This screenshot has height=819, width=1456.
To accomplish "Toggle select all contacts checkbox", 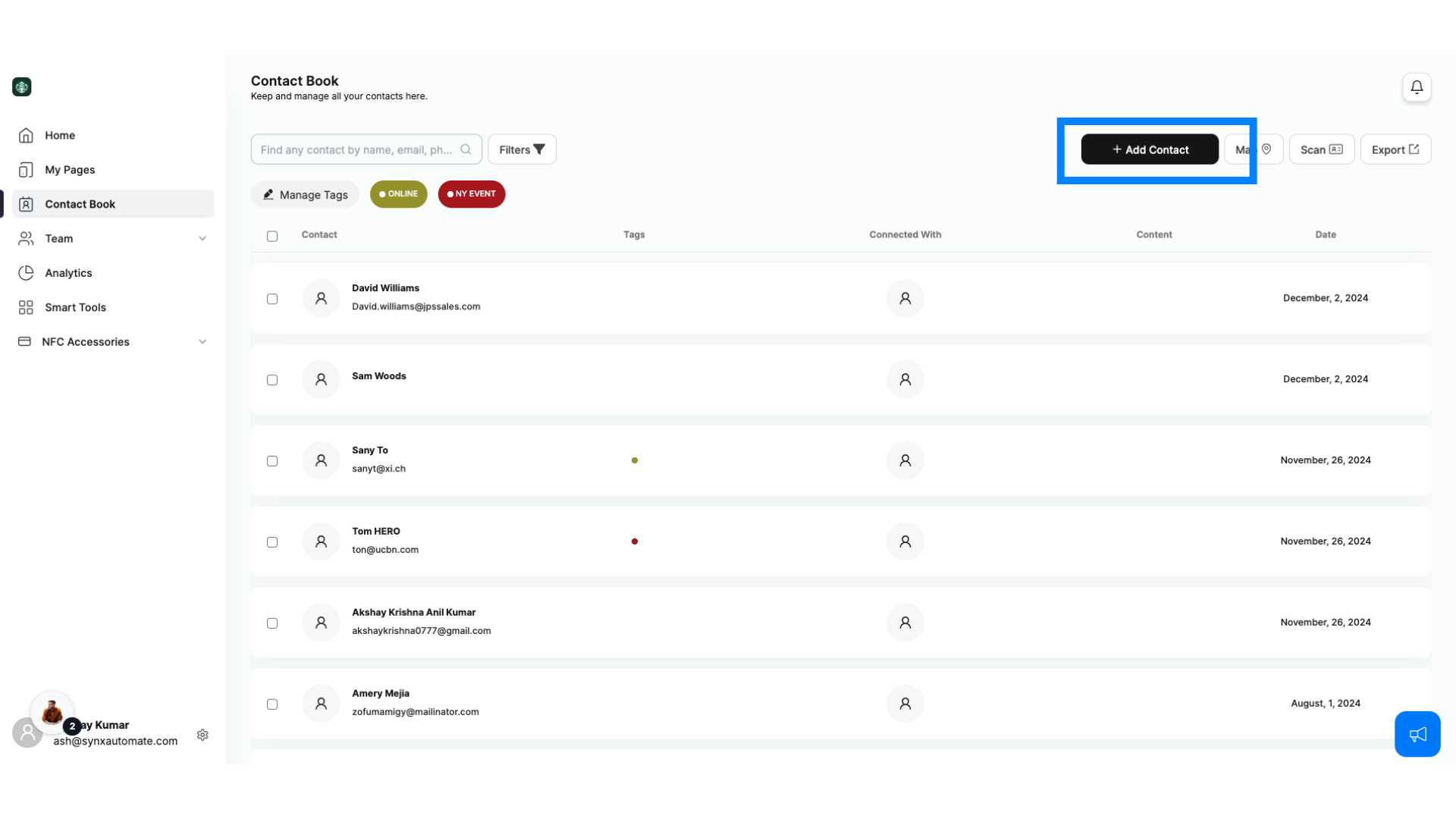I will 272,235.
